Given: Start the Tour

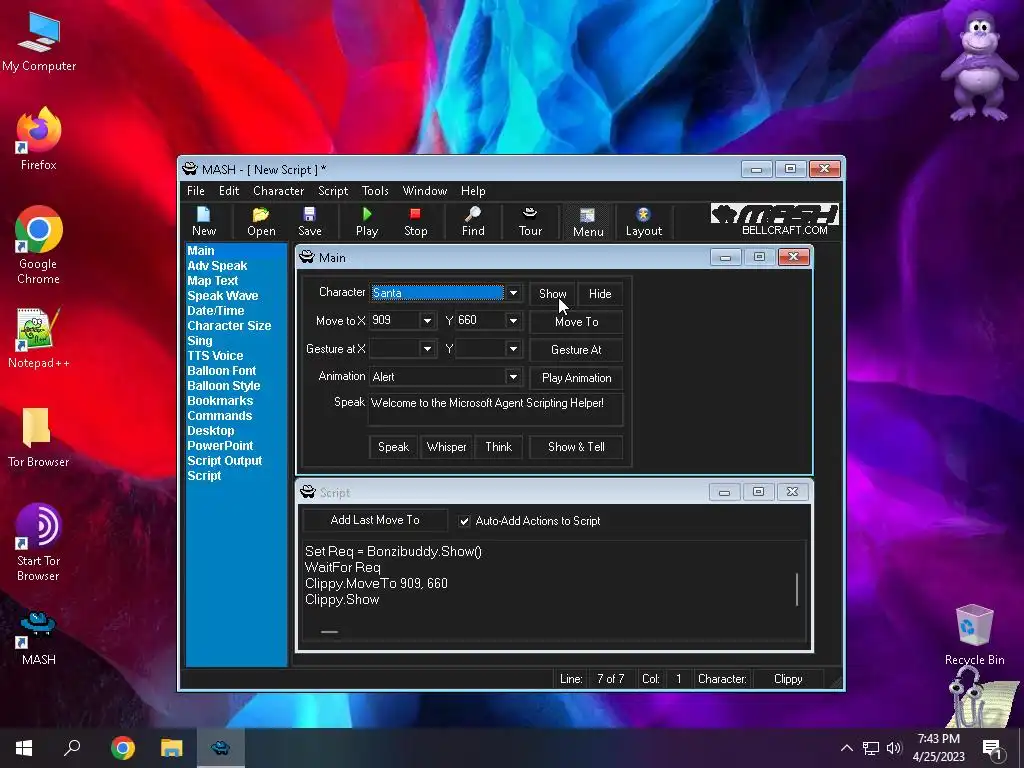Looking at the screenshot, I should pos(530,221).
